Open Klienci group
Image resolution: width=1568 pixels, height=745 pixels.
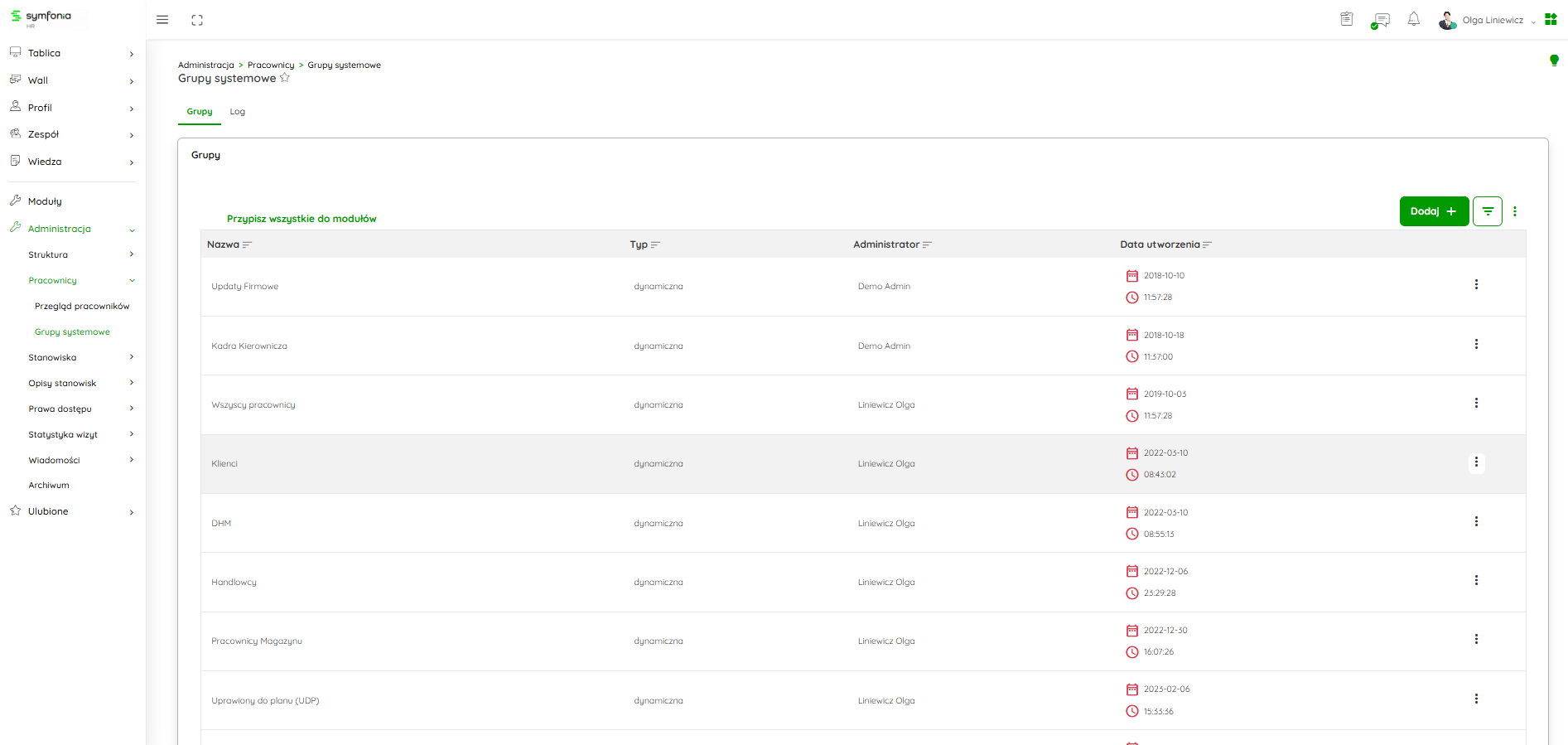coord(224,463)
